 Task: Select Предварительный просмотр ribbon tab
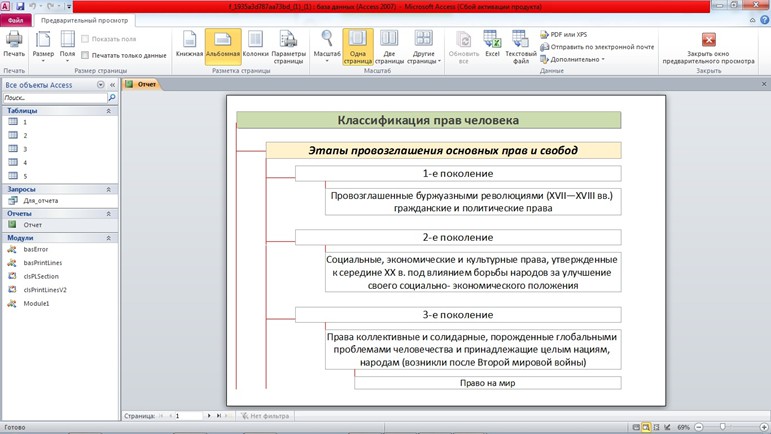[84, 20]
